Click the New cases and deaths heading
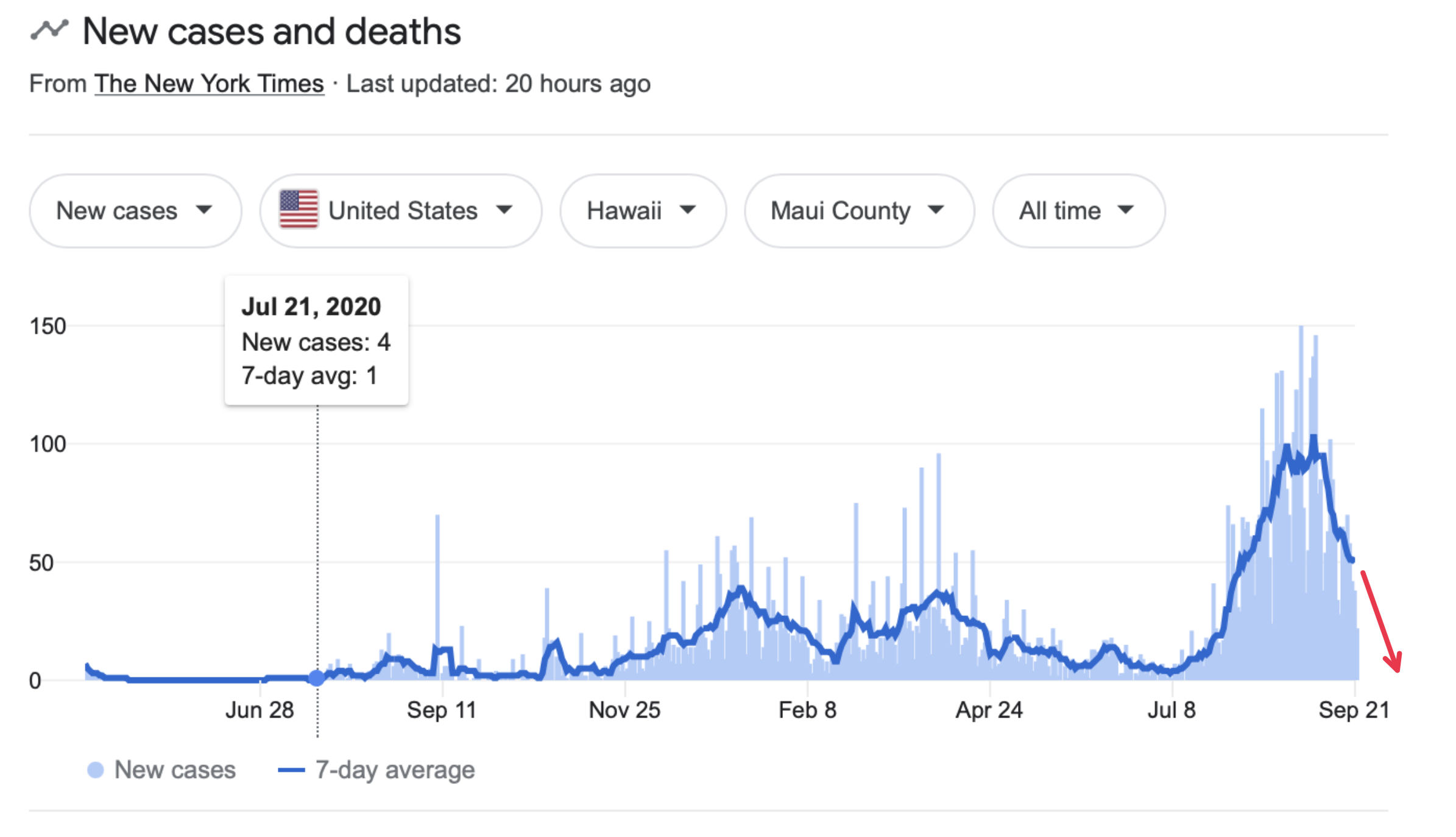Viewport: 1456px width, 837px height. 272,31
